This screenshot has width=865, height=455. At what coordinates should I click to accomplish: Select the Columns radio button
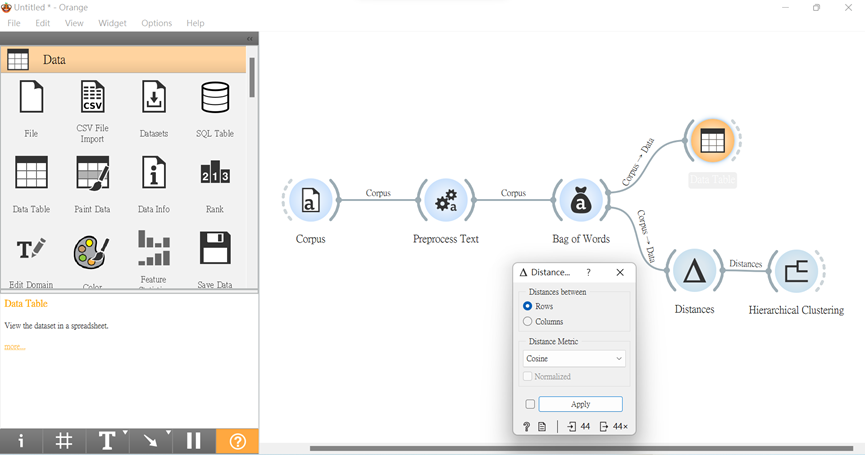pos(527,322)
